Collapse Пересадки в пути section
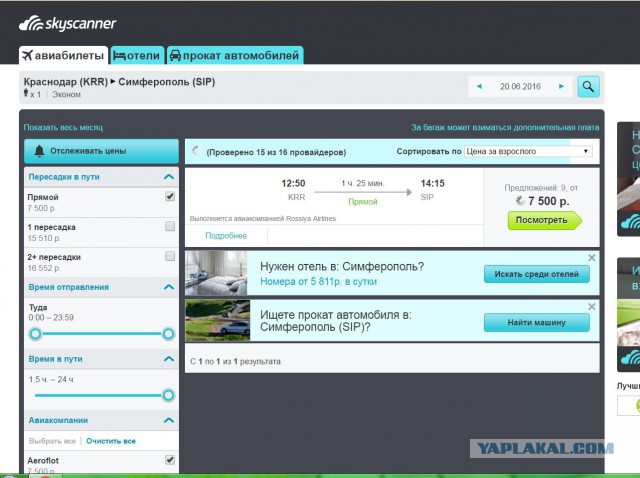The image size is (640, 478). [169, 177]
